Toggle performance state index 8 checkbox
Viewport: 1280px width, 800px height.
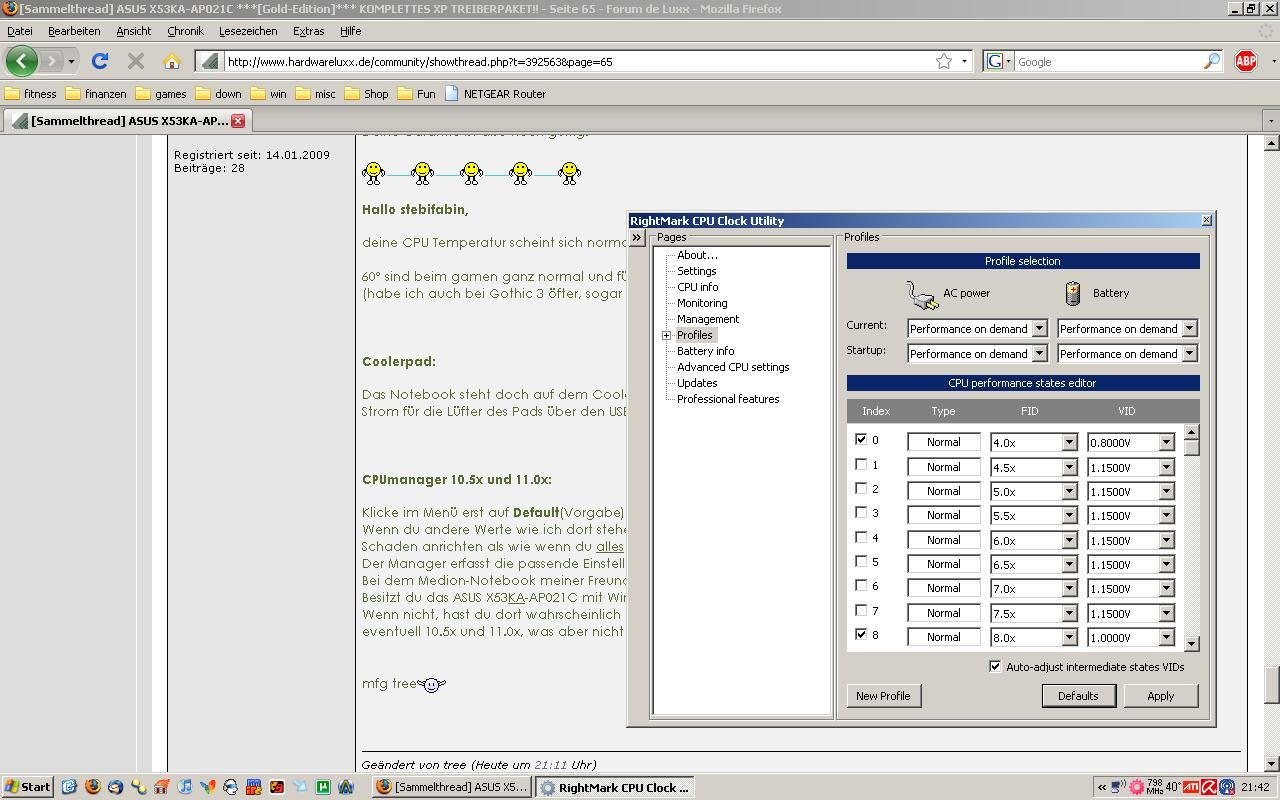click(x=861, y=634)
